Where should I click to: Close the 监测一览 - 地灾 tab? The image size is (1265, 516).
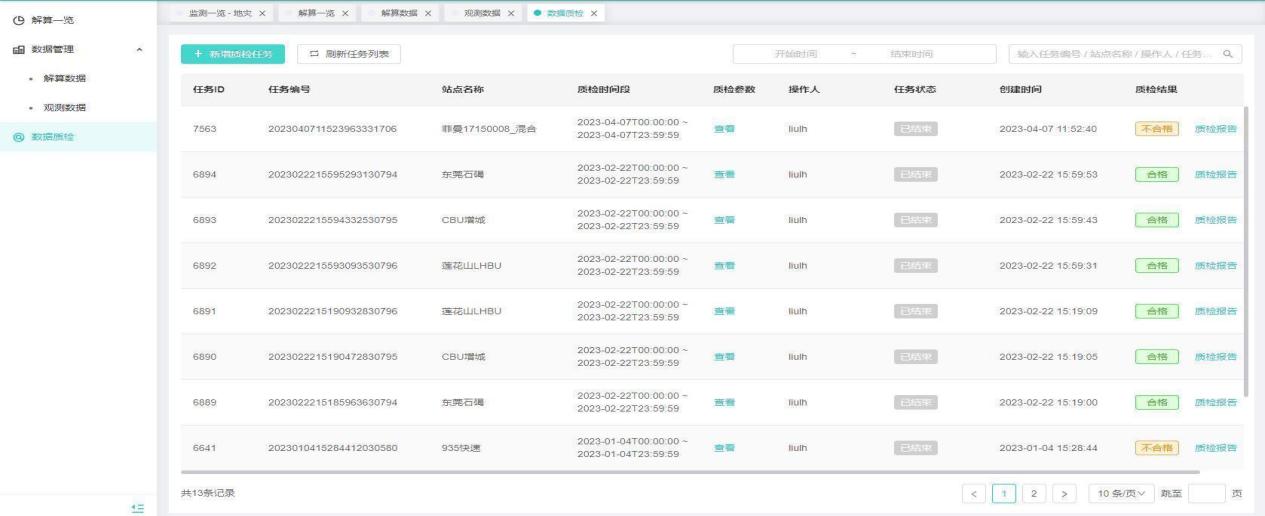[262, 12]
